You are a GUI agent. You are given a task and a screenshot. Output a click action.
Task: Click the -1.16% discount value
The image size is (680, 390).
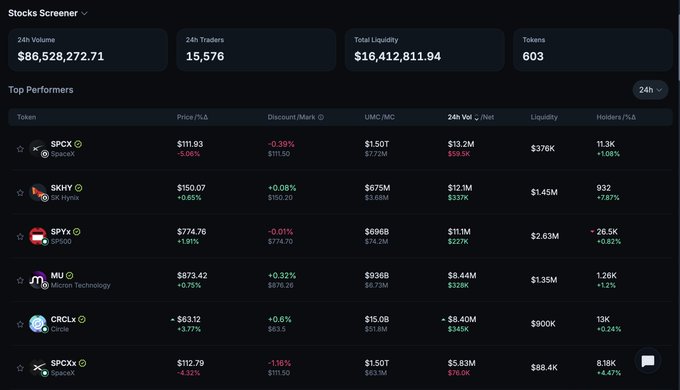[279, 363]
